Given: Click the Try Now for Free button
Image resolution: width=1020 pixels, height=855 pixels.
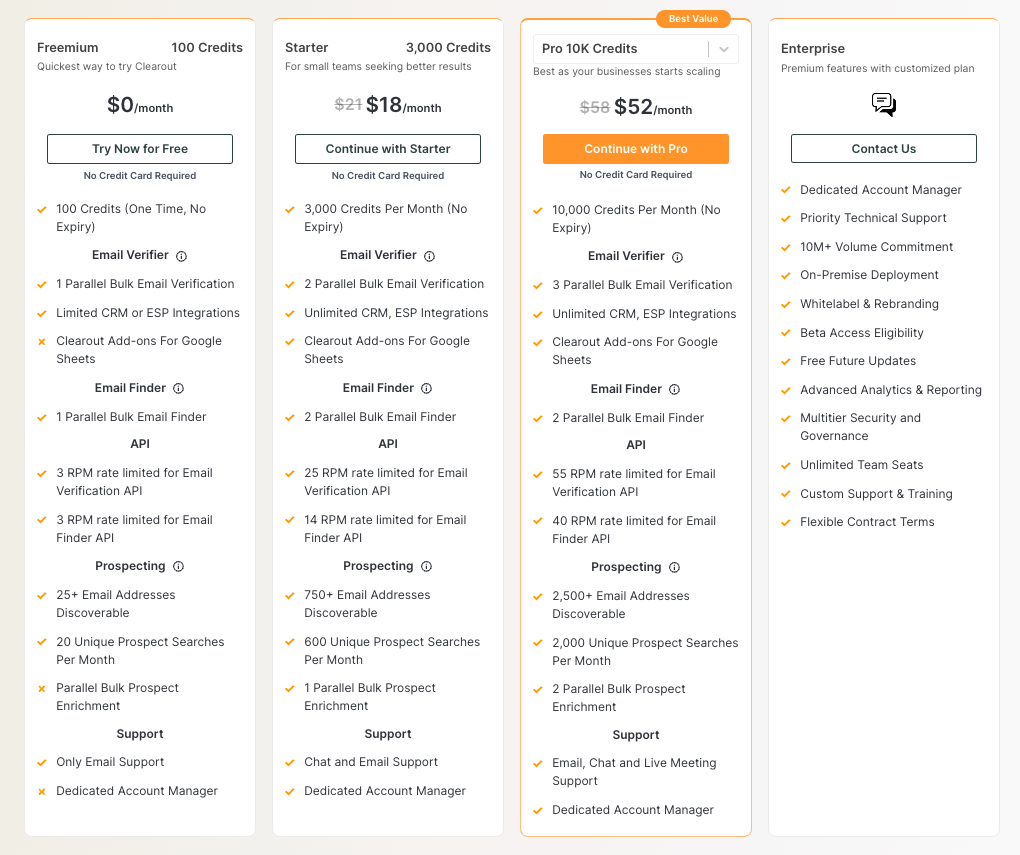Looking at the screenshot, I should [140, 149].
